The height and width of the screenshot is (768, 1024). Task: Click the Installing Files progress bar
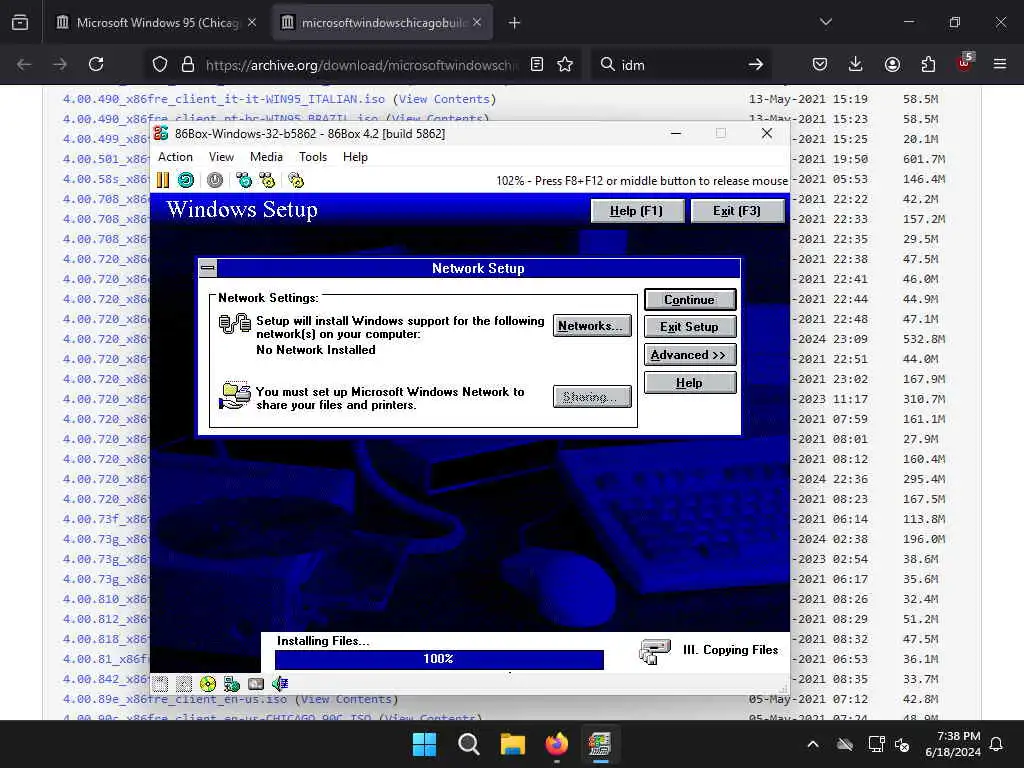pos(439,659)
